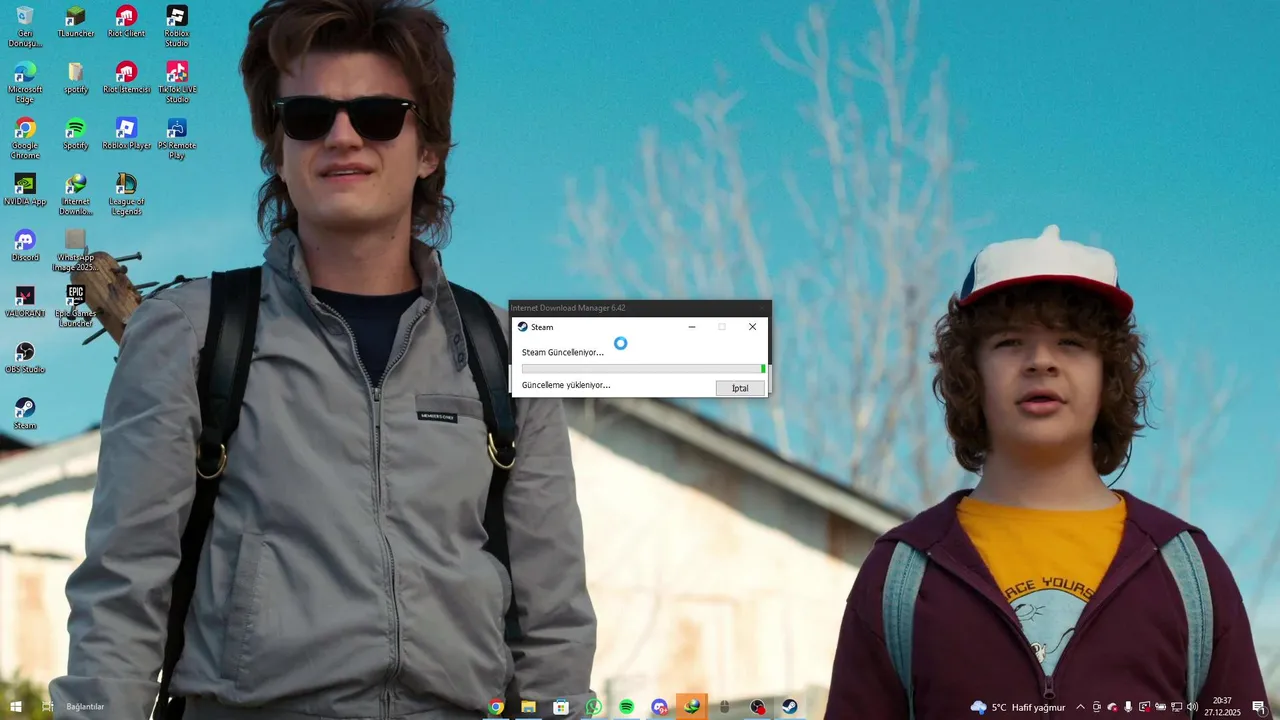Open Epic Games Launcher shortcut

tap(76, 306)
